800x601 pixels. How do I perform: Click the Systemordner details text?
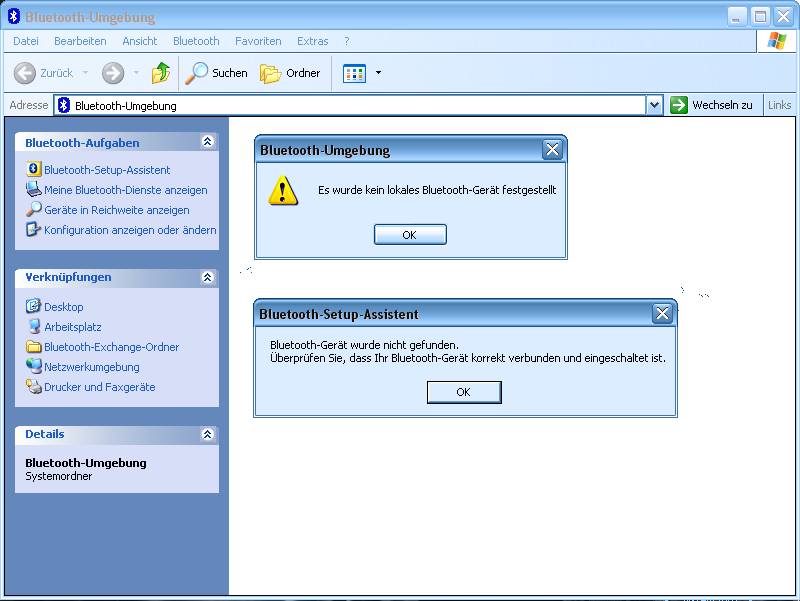click(59, 476)
